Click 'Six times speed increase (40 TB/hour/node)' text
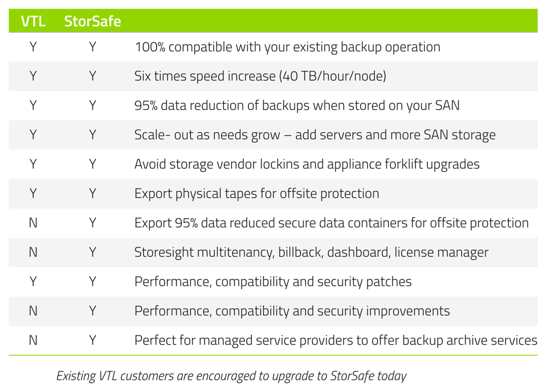Screen dimensions: 550x391 (x=260, y=76)
